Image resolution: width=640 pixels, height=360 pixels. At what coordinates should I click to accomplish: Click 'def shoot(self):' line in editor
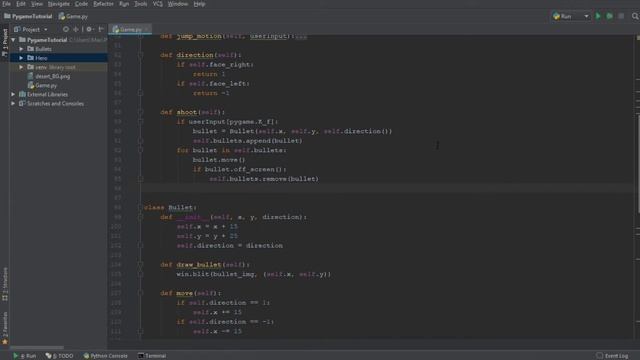192,112
